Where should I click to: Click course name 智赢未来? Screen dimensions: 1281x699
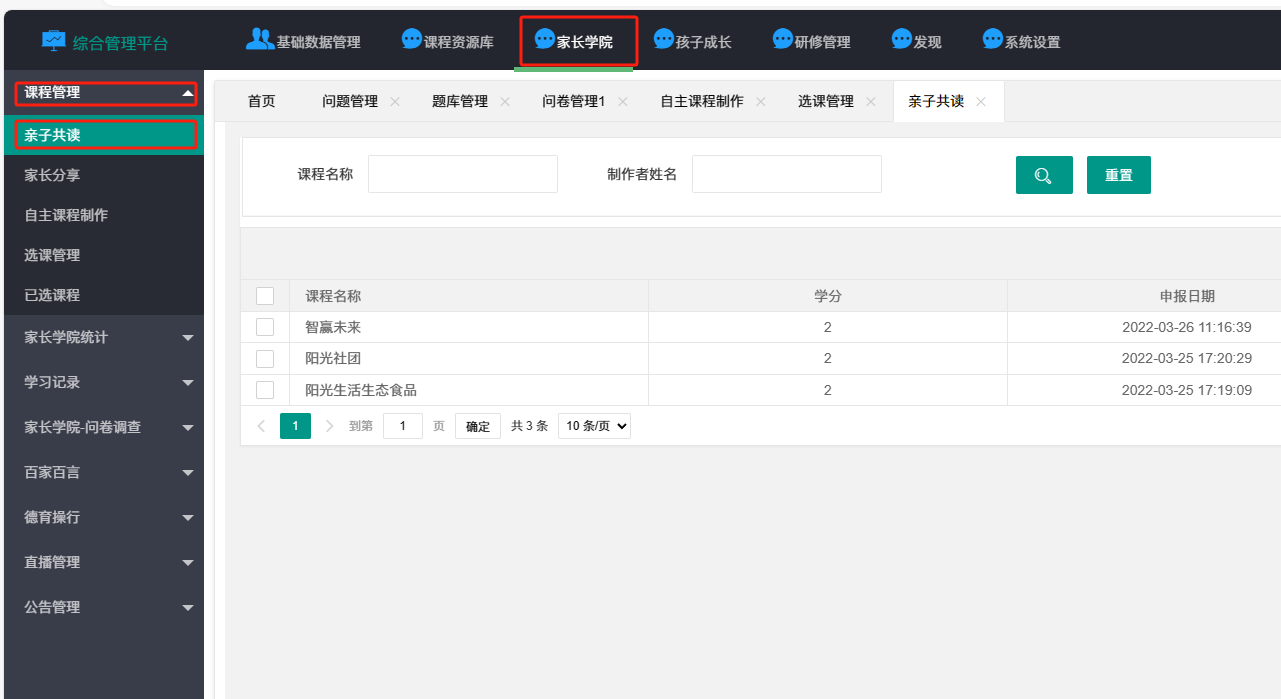[333, 327]
